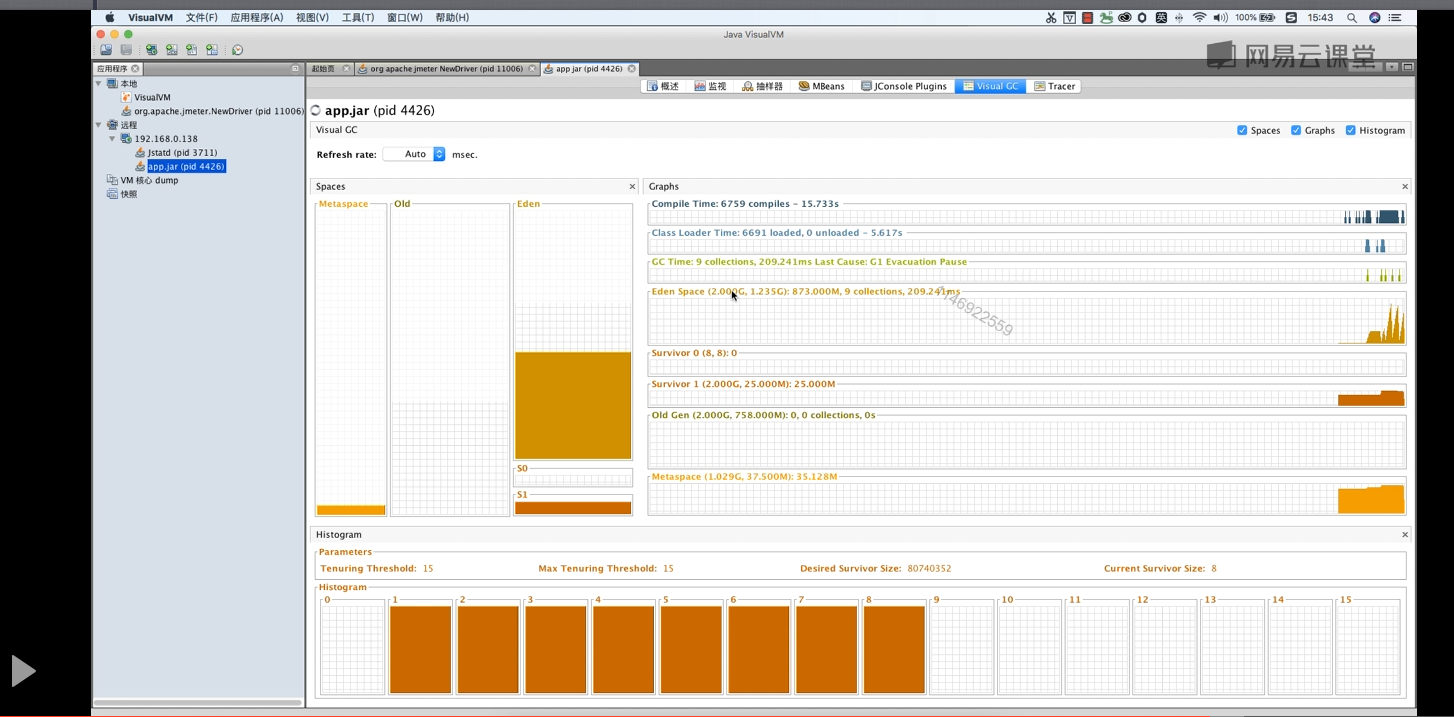This screenshot has height=717, width=1454.
Task: Open the VisualVM application menu
Action: pos(149,17)
